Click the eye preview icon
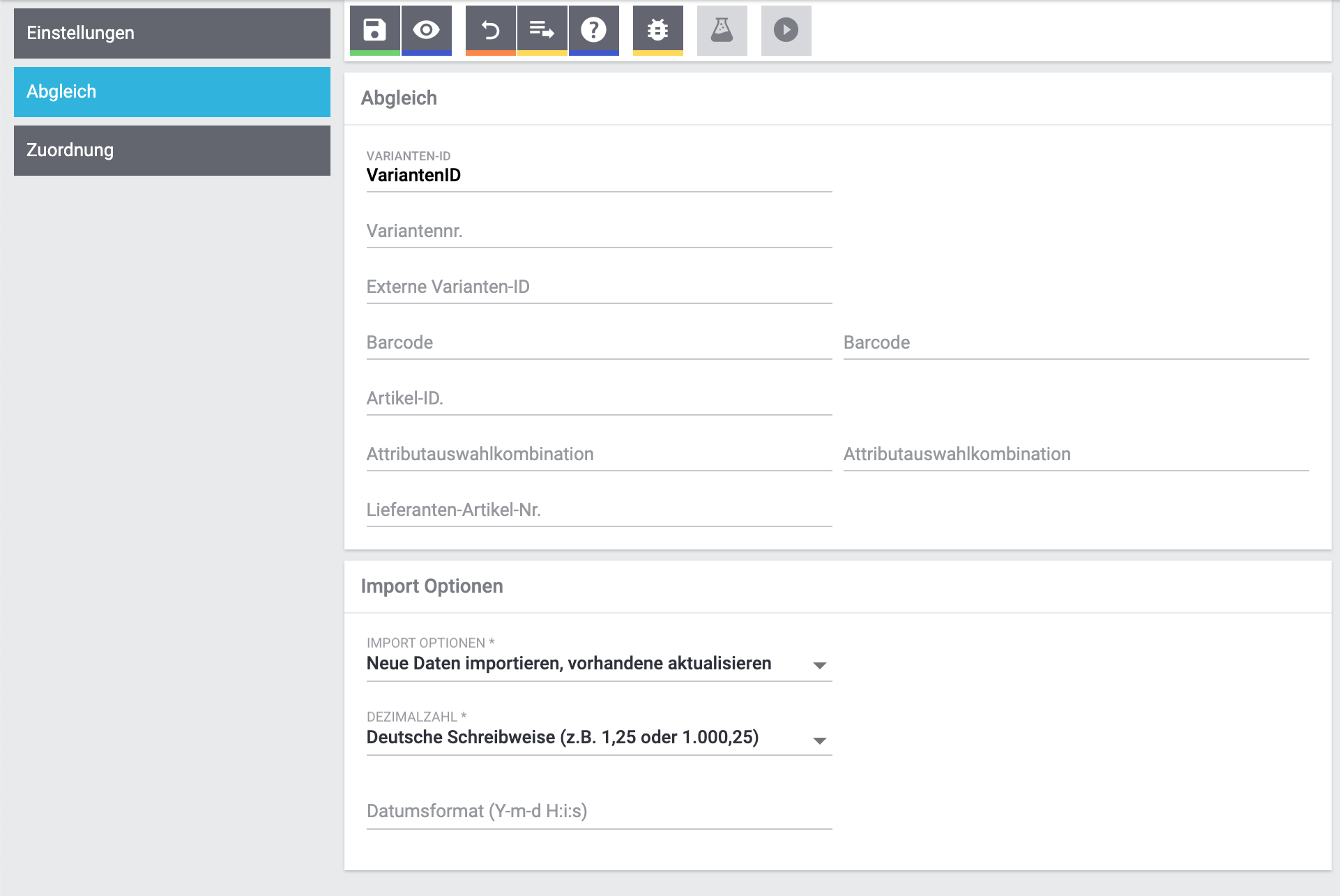This screenshot has height=896, width=1340. [x=426, y=30]
